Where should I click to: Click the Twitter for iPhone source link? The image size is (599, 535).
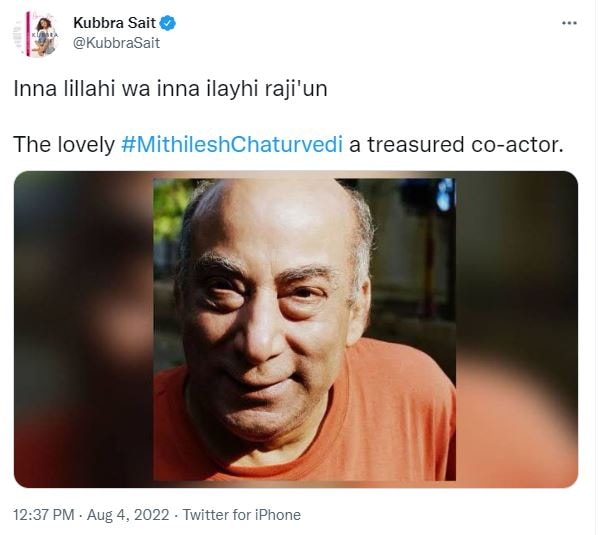click(241, 515)
